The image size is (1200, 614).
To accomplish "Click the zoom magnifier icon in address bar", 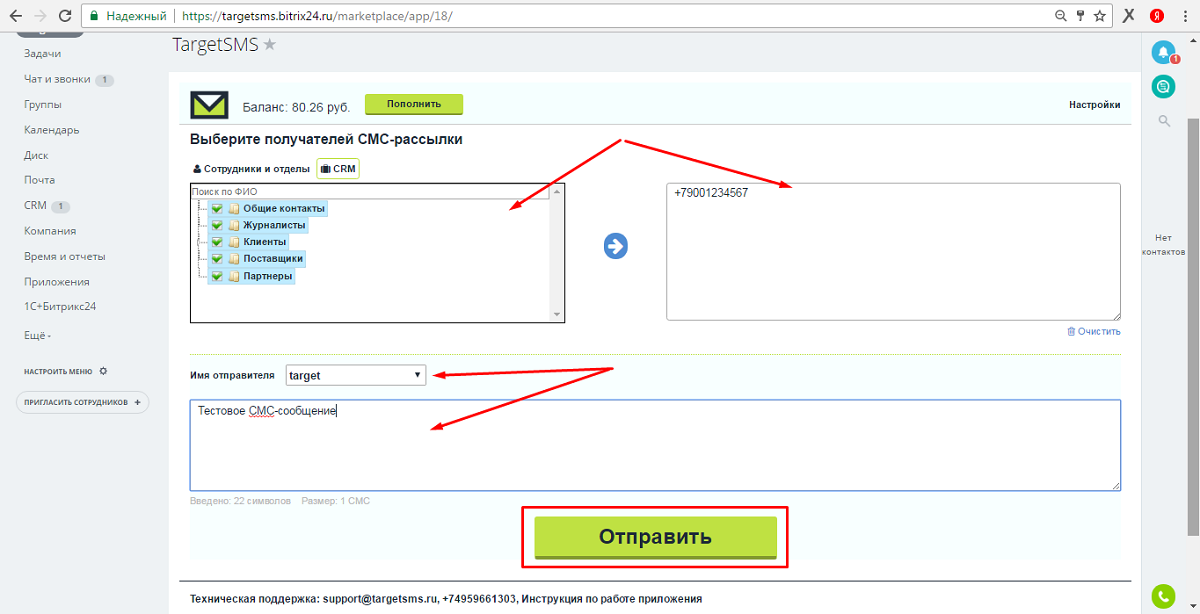I will click(1061, 16).
